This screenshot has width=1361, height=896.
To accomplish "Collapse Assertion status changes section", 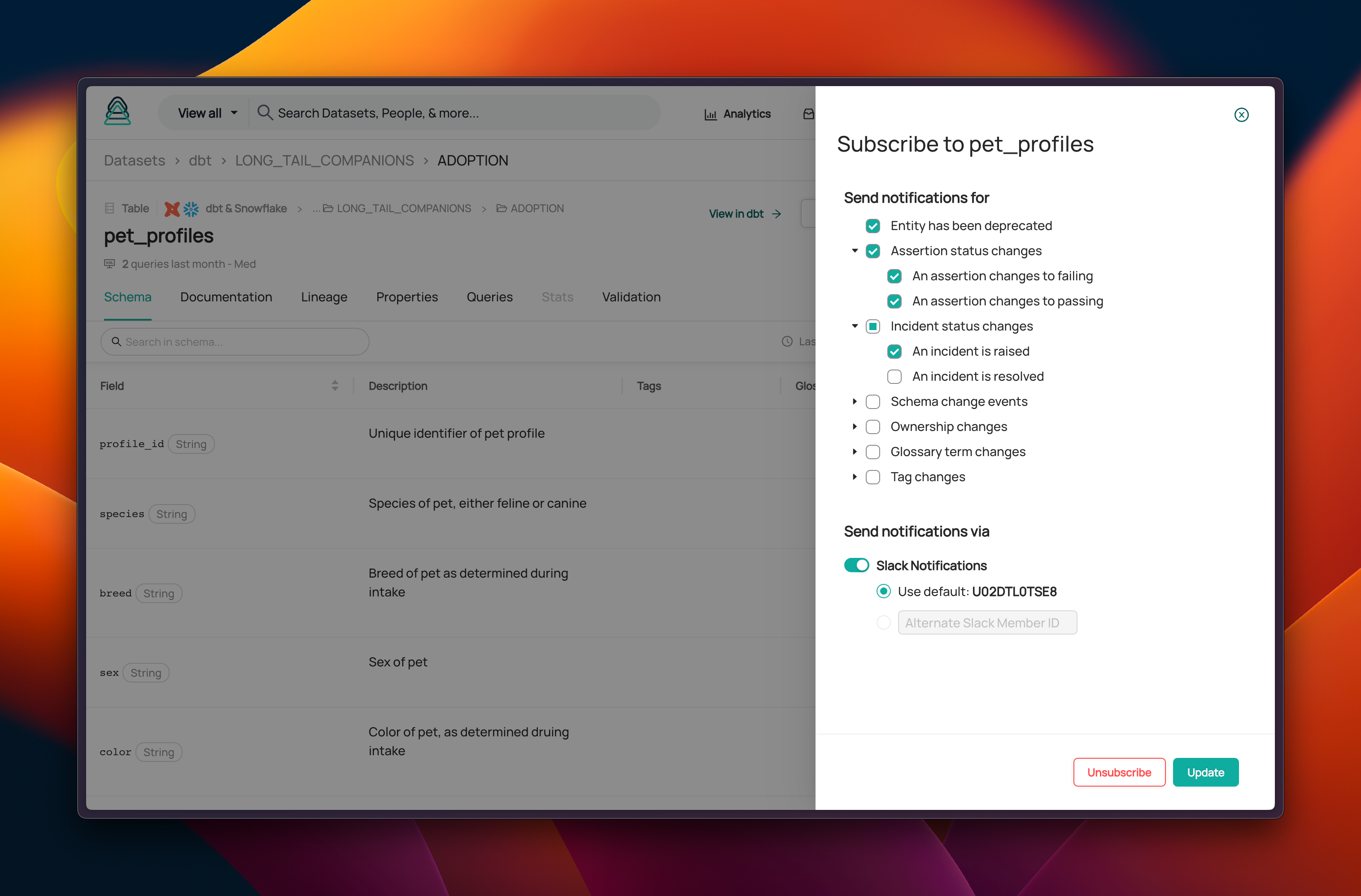I will click(855, 251).
